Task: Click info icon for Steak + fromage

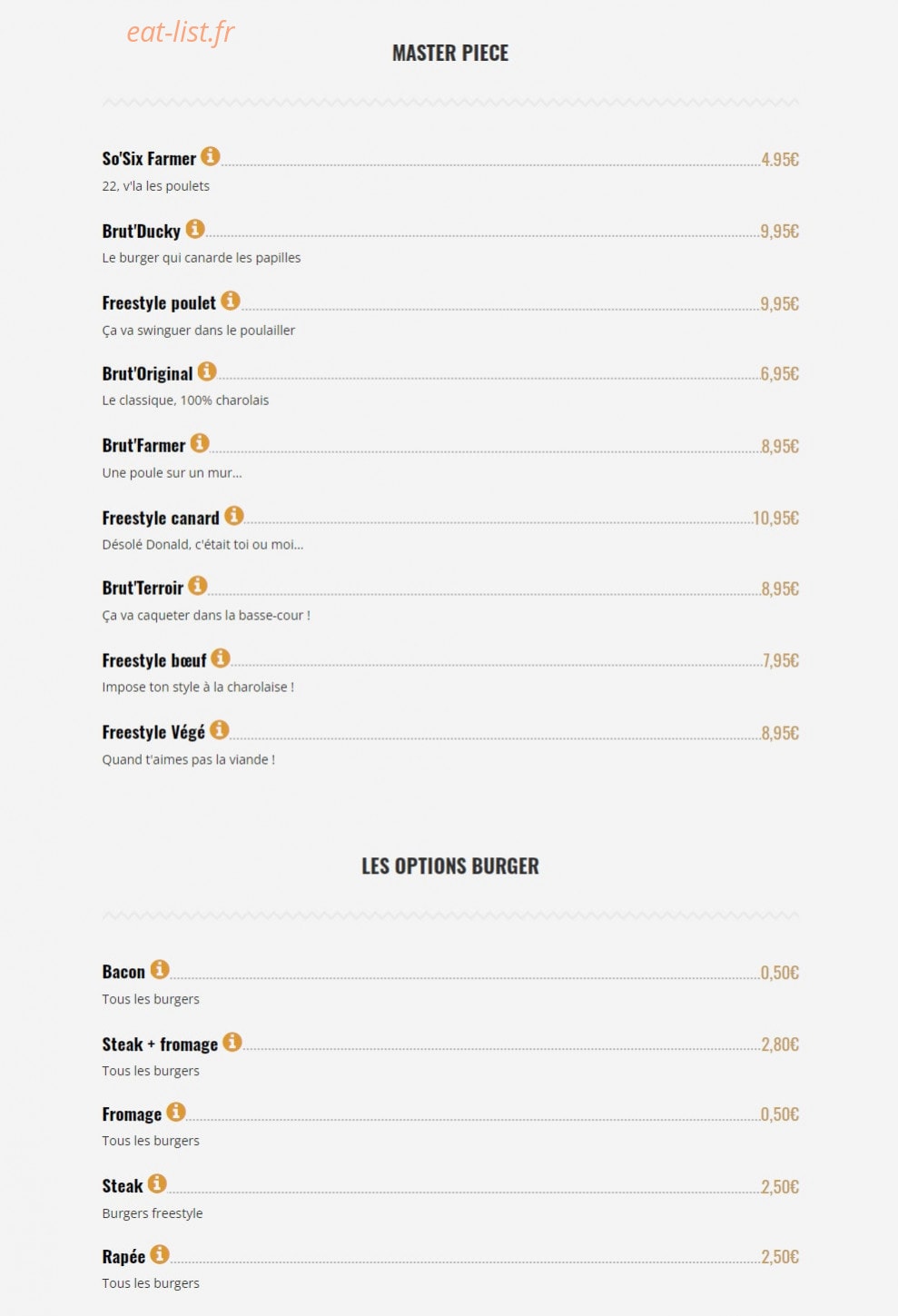Action: (232, 1042)
